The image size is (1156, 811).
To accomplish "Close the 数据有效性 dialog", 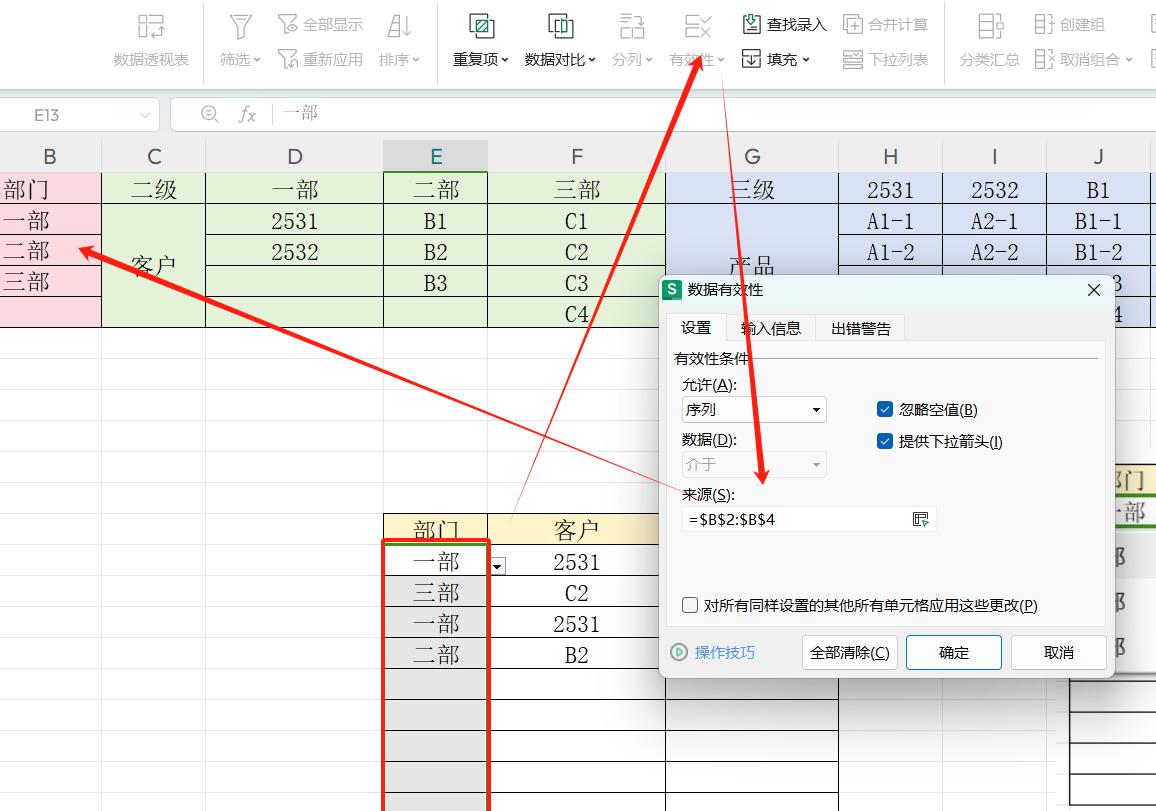I will (1094, 290).
